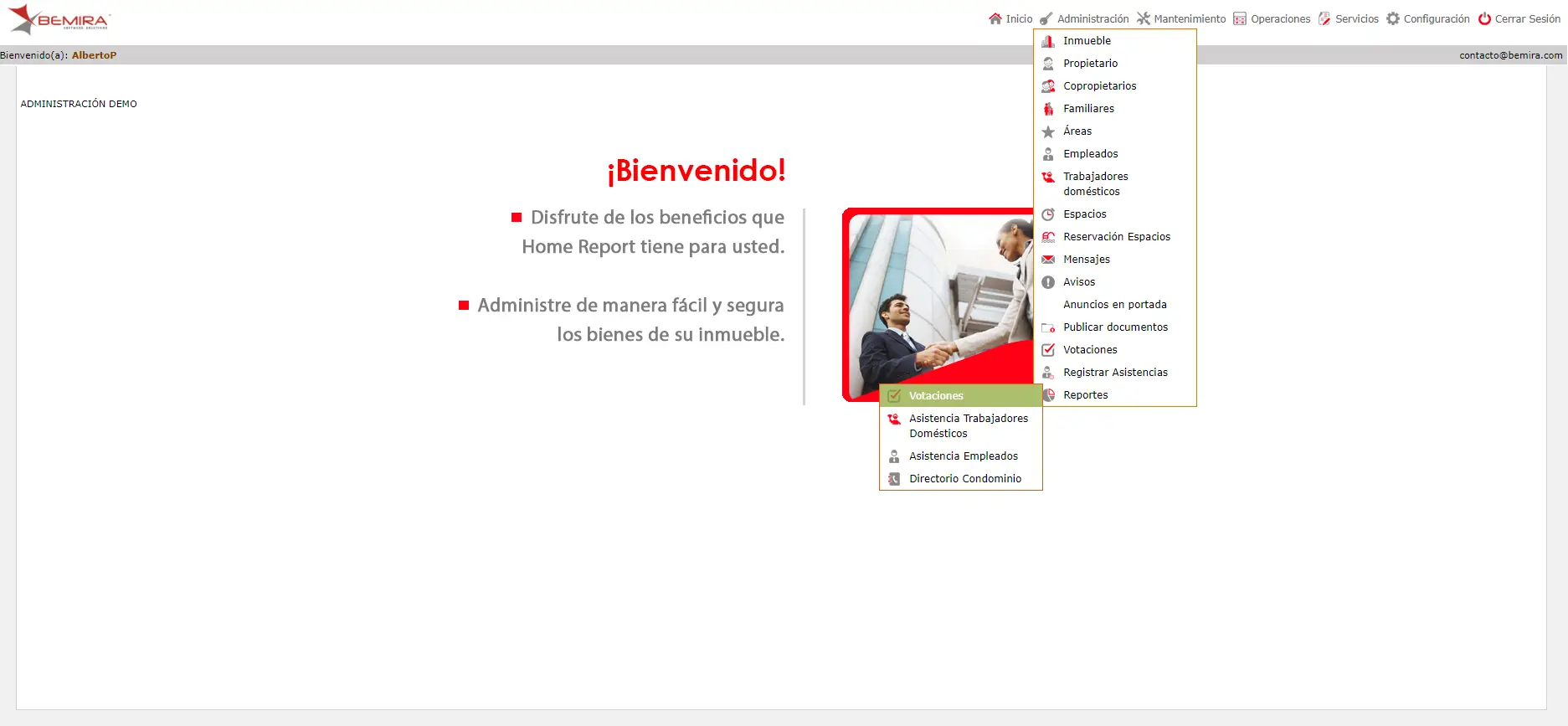Open Anuncios en portada entry
The image size is (1568, 726).
point(1115,305)
